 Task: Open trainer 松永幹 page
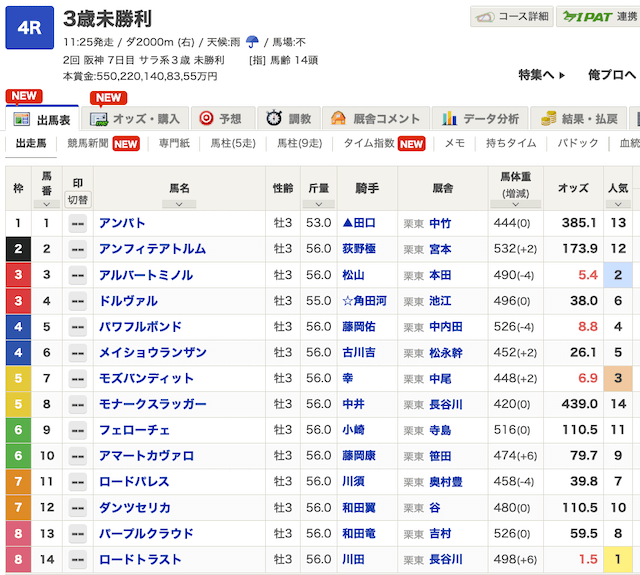point(446,353)
